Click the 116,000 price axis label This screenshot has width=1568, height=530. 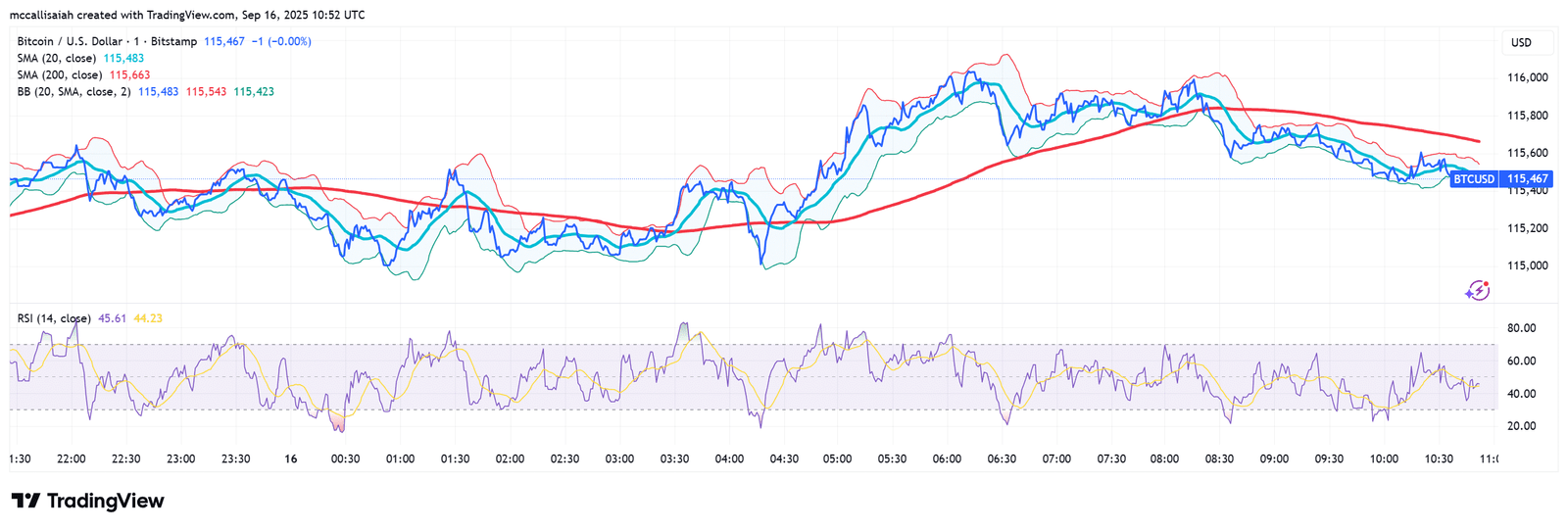(x=1527, y=77)
